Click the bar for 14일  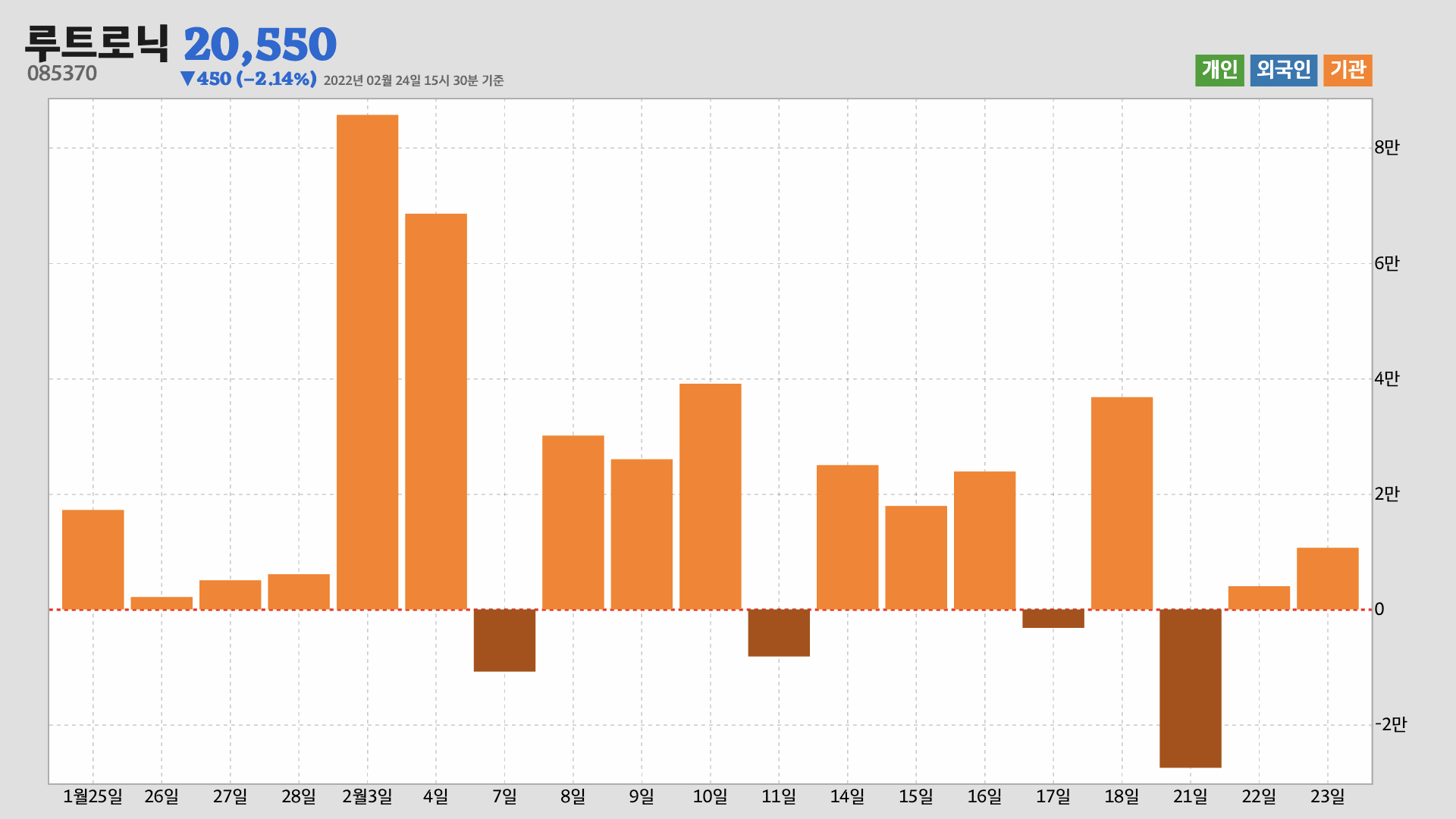click(848, 538)
